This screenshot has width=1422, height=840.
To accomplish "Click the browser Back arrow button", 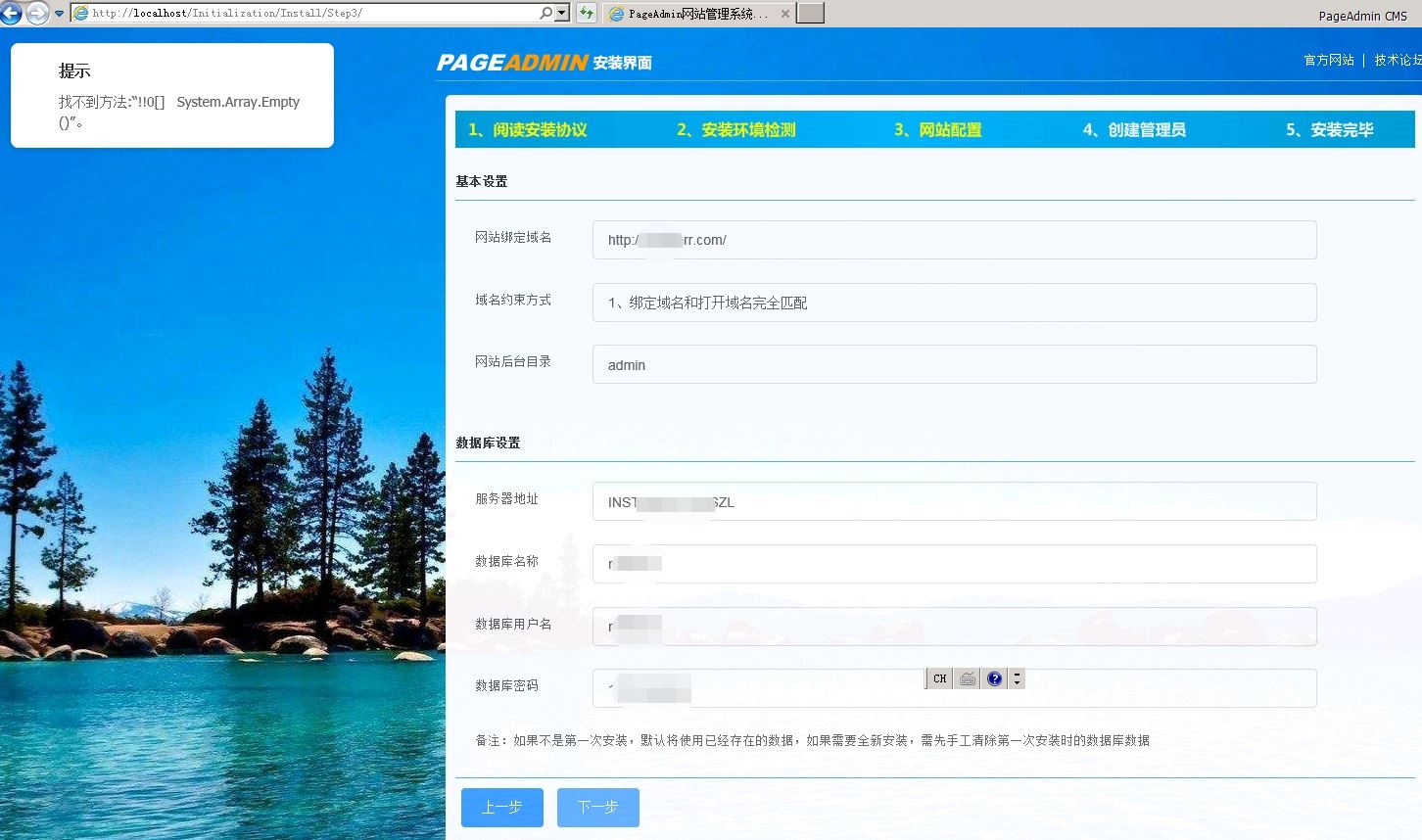I will pyautogui.click(x=11, y=14).
